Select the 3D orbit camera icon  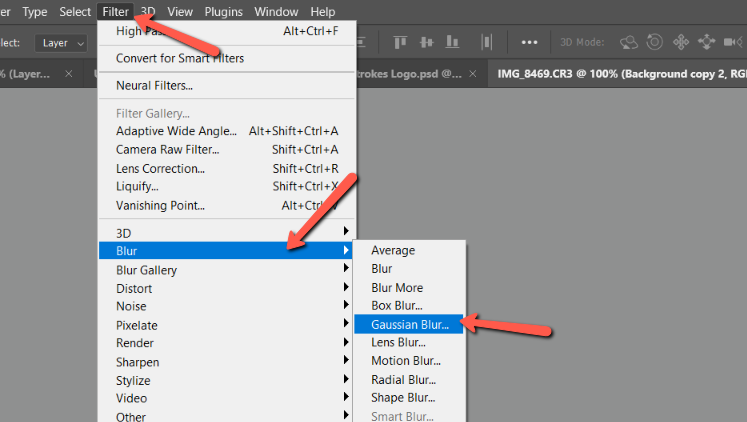pos(630,43)
